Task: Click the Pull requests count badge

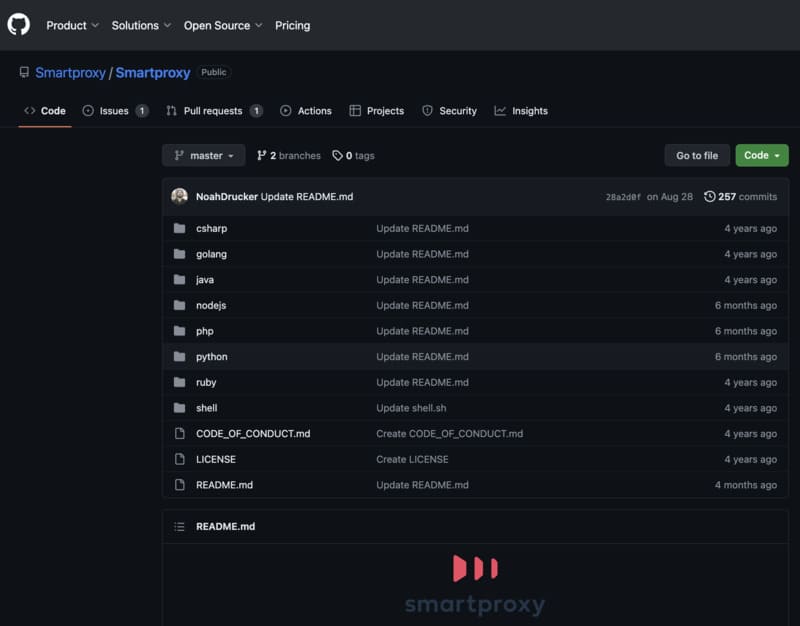Action: point(256,111)
